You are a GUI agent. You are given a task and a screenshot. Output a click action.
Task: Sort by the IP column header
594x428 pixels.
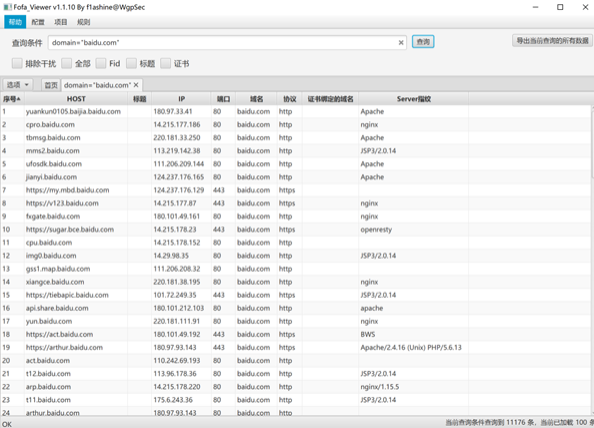click(181, 99)
